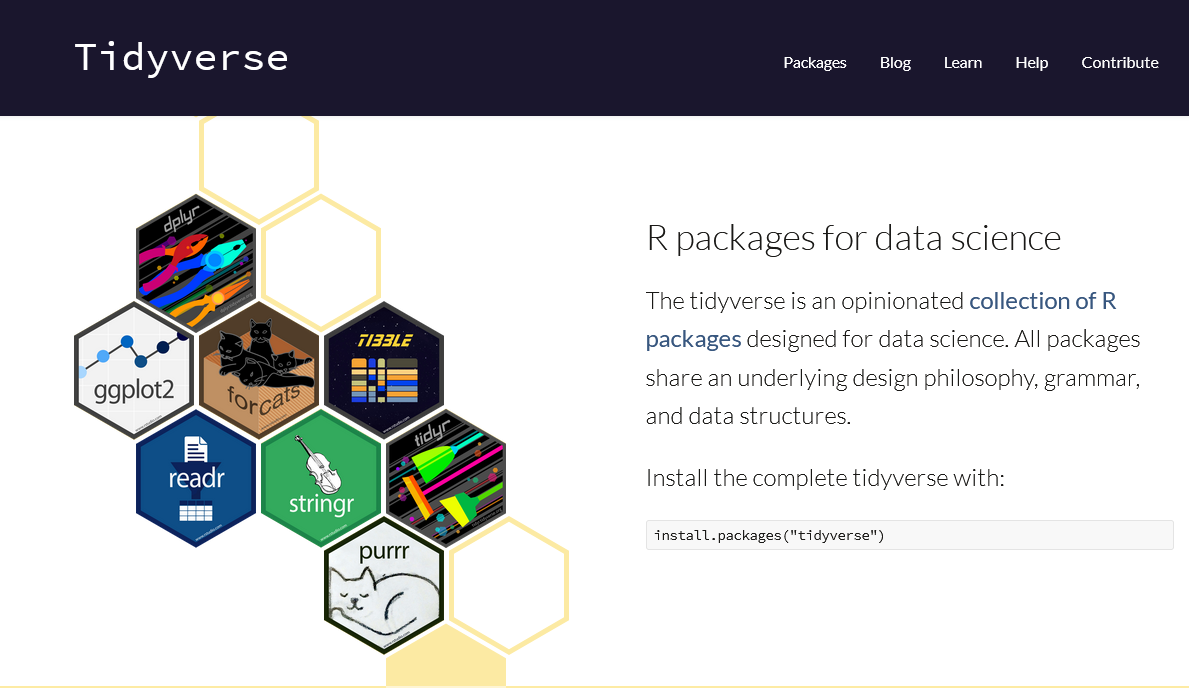Viewport: 1189px width, 688px height.
Task: Open the Blog navigation link
Action: click(895, 62)
